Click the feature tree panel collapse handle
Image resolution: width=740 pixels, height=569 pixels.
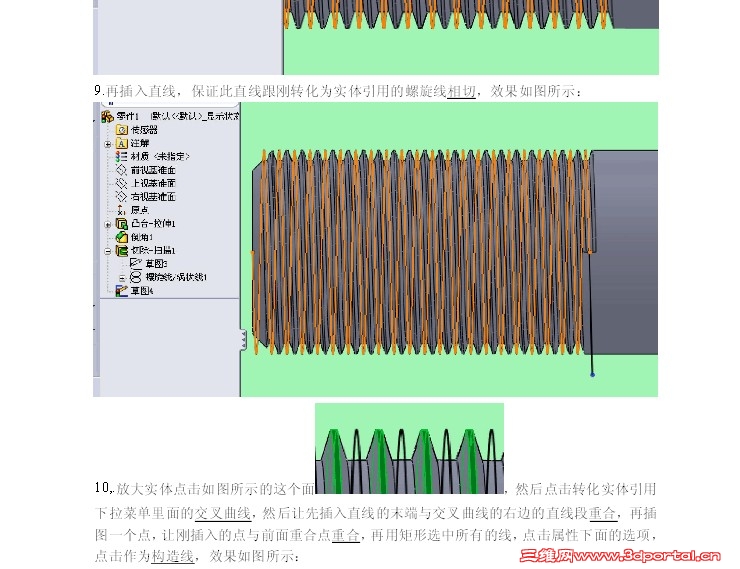243,340
